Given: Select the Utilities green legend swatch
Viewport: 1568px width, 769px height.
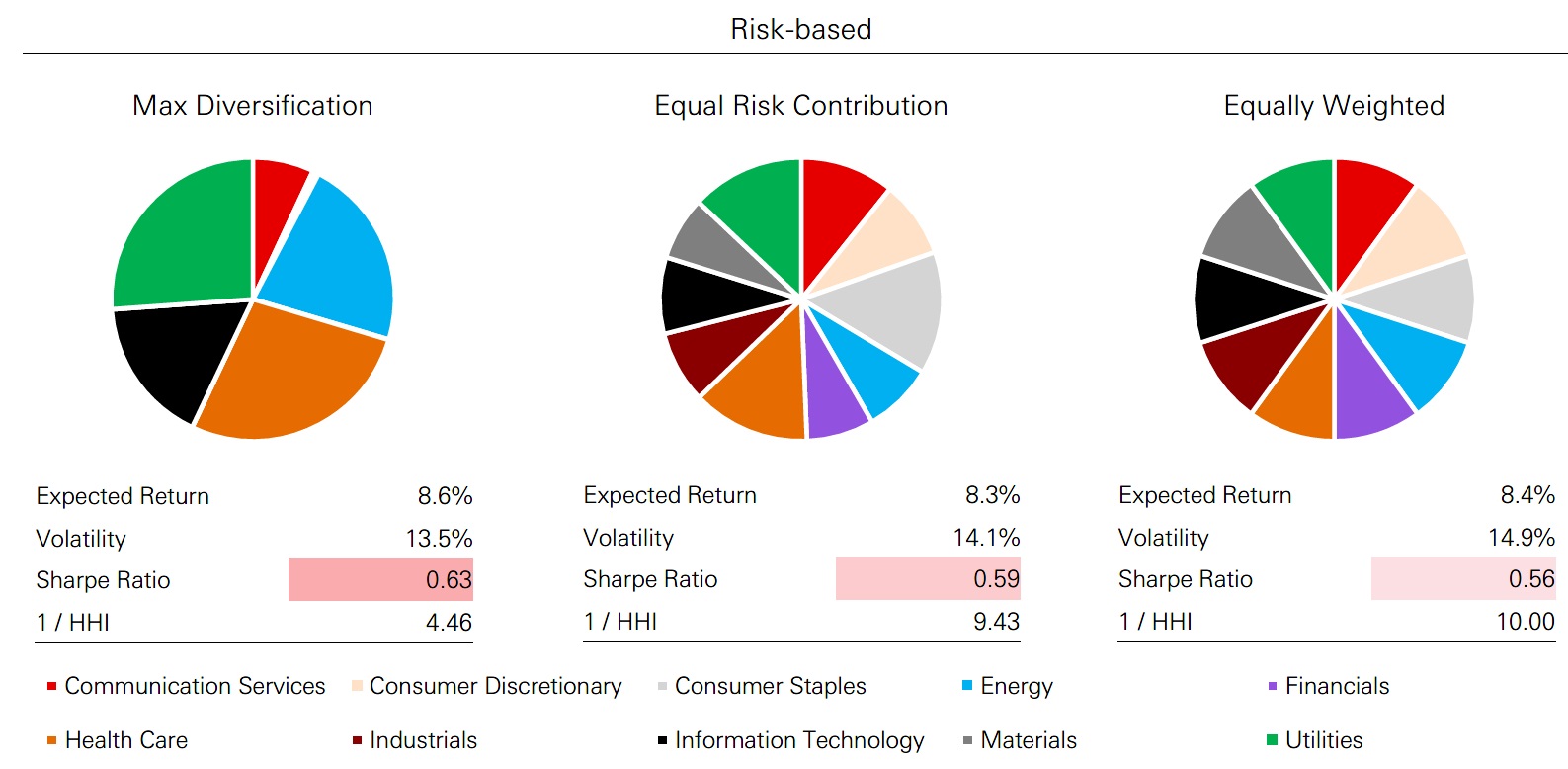Looking at the screenshot, I should point(1273,740).
